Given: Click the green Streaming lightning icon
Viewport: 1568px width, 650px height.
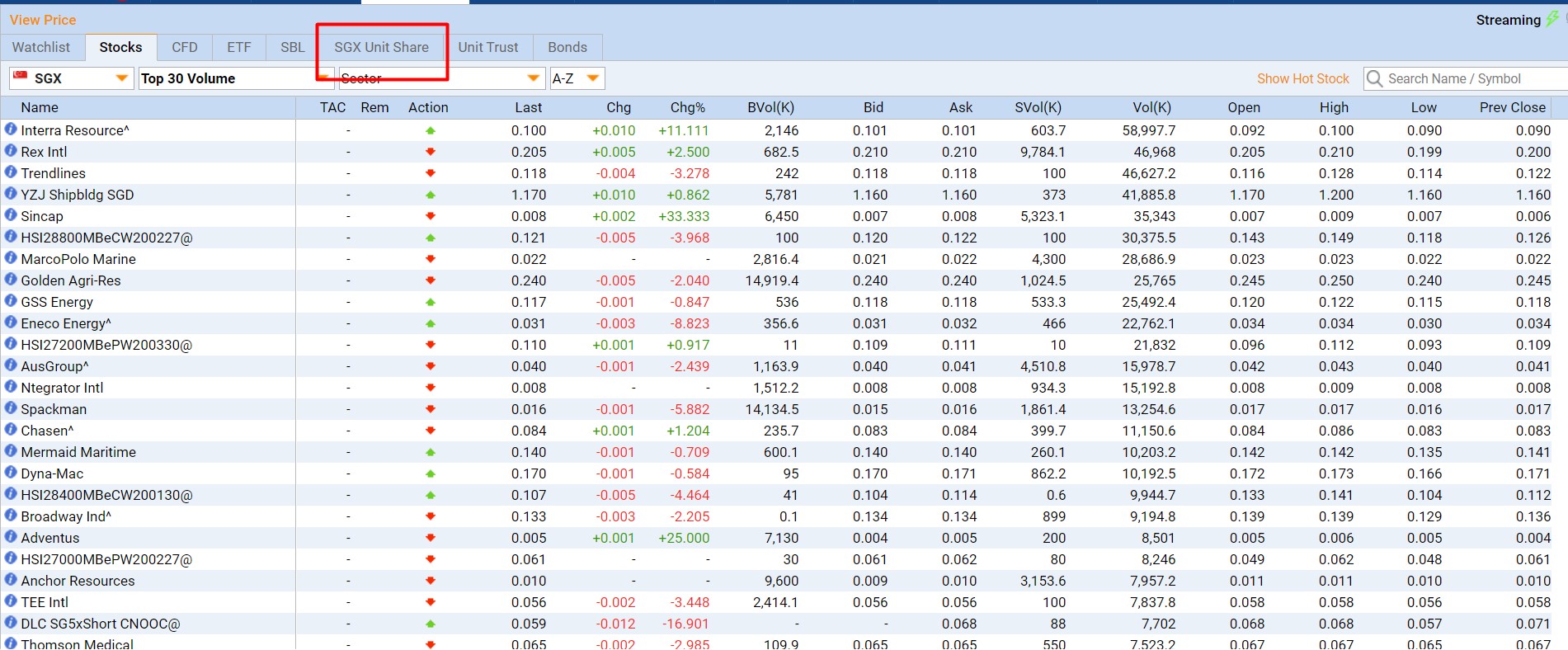Looking at the screenshot, I should [x=1552, y=19].
